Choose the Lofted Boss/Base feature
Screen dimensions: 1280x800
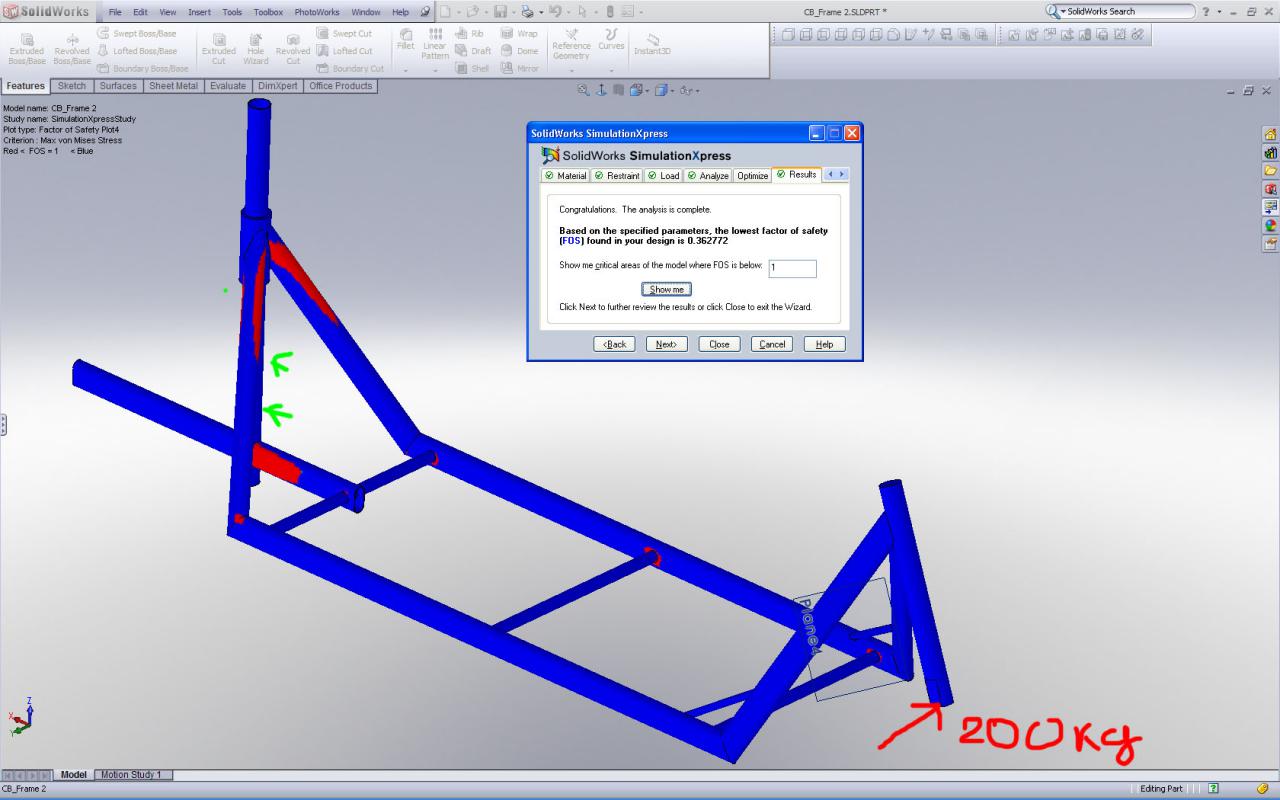[136, 51]
